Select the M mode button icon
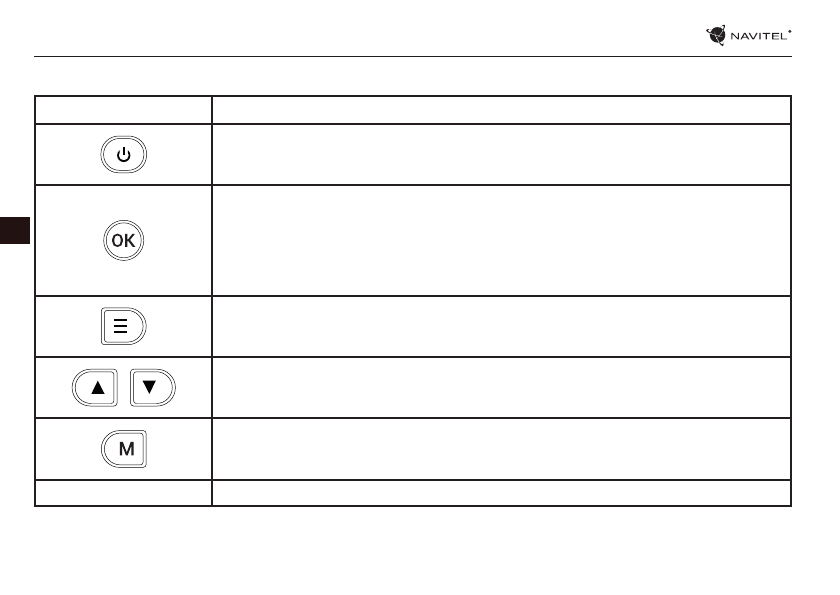Viewport: 840px width, 595px height. click(124, 449)
